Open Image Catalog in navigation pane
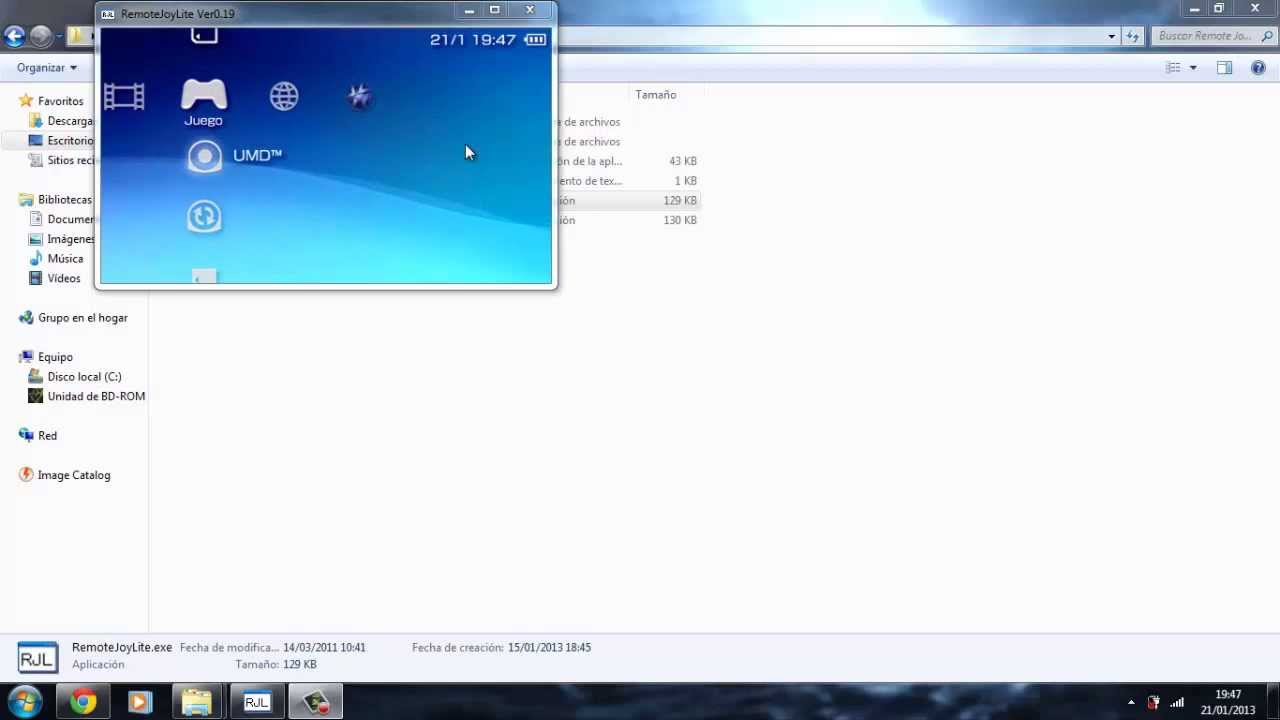 (73, 476)
